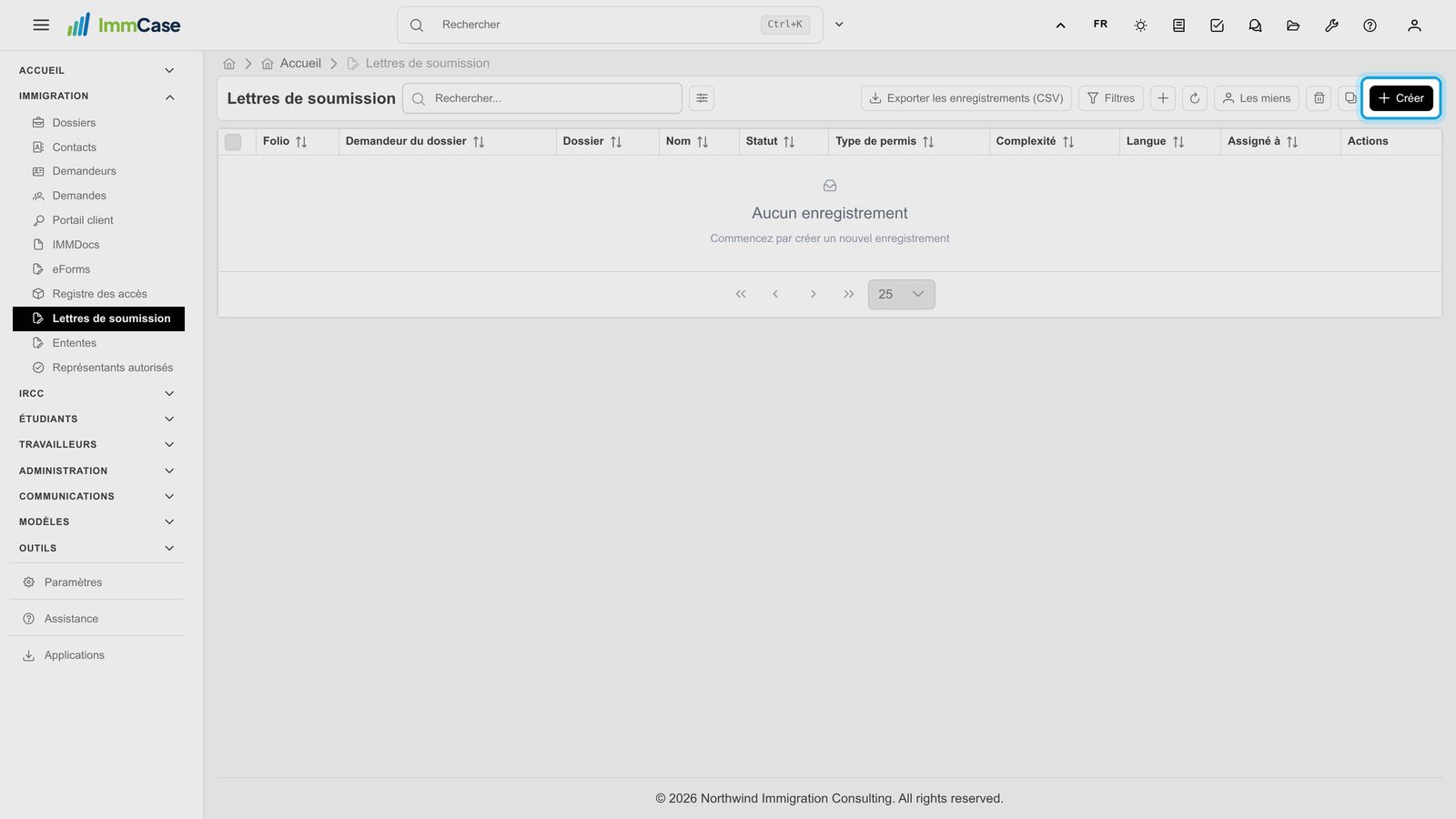This screenshot has height=819, width=1456.
Task: Expand the TRAVAILLEURS sidebar section
Action: click(x=97, y=445)
